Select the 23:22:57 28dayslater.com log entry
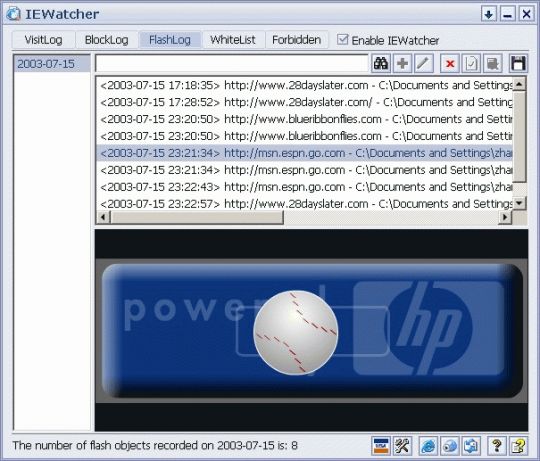This screenshot has height=461, width=540. 304,203
